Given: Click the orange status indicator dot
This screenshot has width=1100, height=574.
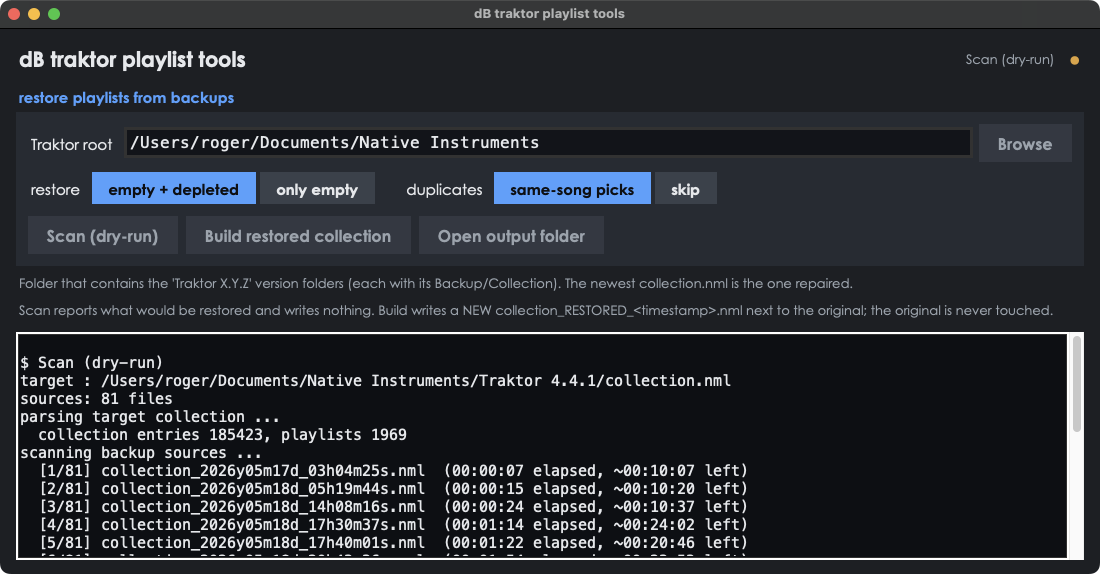Looking at the screenshot, I should [1074, 60].
